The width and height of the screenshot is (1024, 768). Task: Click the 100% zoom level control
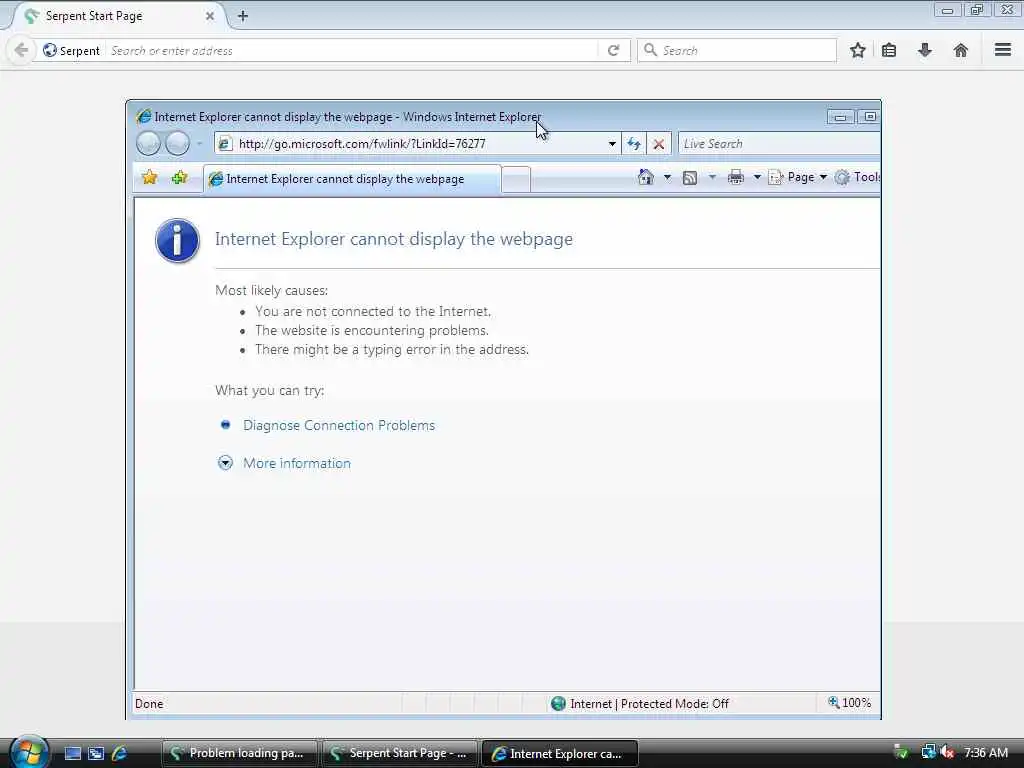click(850, 703)
